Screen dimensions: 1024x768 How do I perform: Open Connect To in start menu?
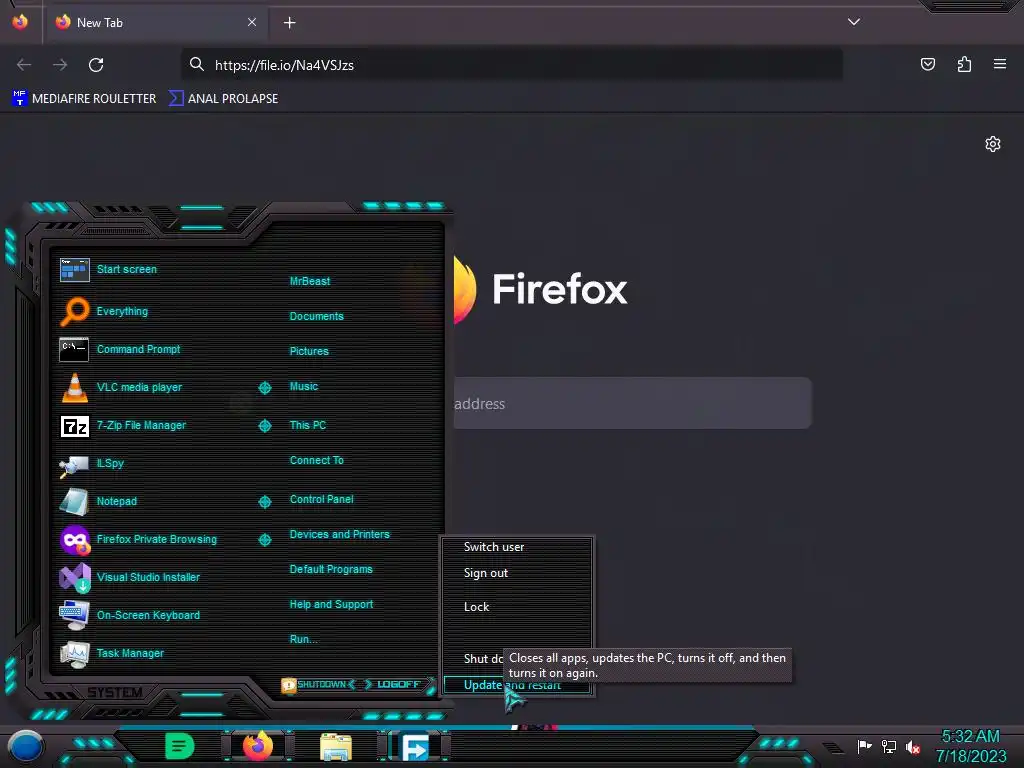pos(316,460)
